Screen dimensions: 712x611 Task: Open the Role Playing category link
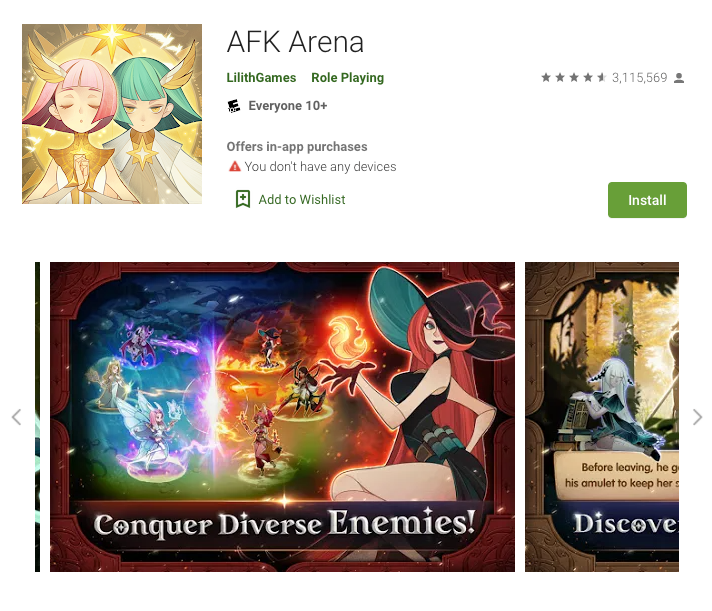click(x=347, y=78)
